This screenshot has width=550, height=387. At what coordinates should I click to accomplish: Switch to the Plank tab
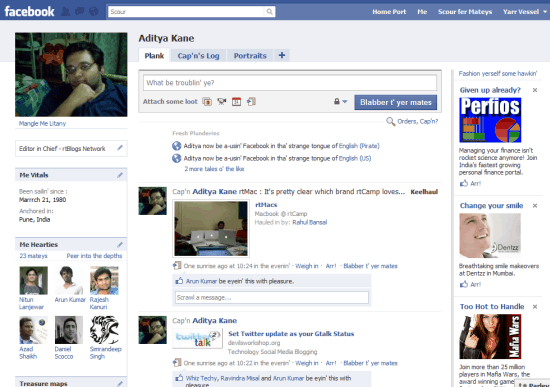pyautogui.click(x=154, y=55)
